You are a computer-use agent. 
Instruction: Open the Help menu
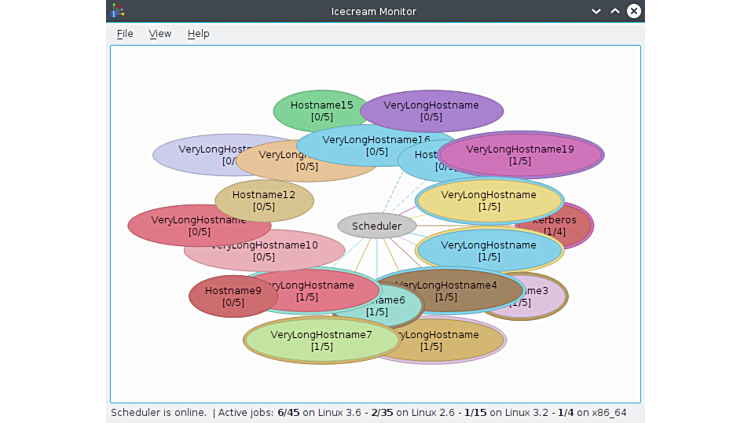click(x=198, y=34)
